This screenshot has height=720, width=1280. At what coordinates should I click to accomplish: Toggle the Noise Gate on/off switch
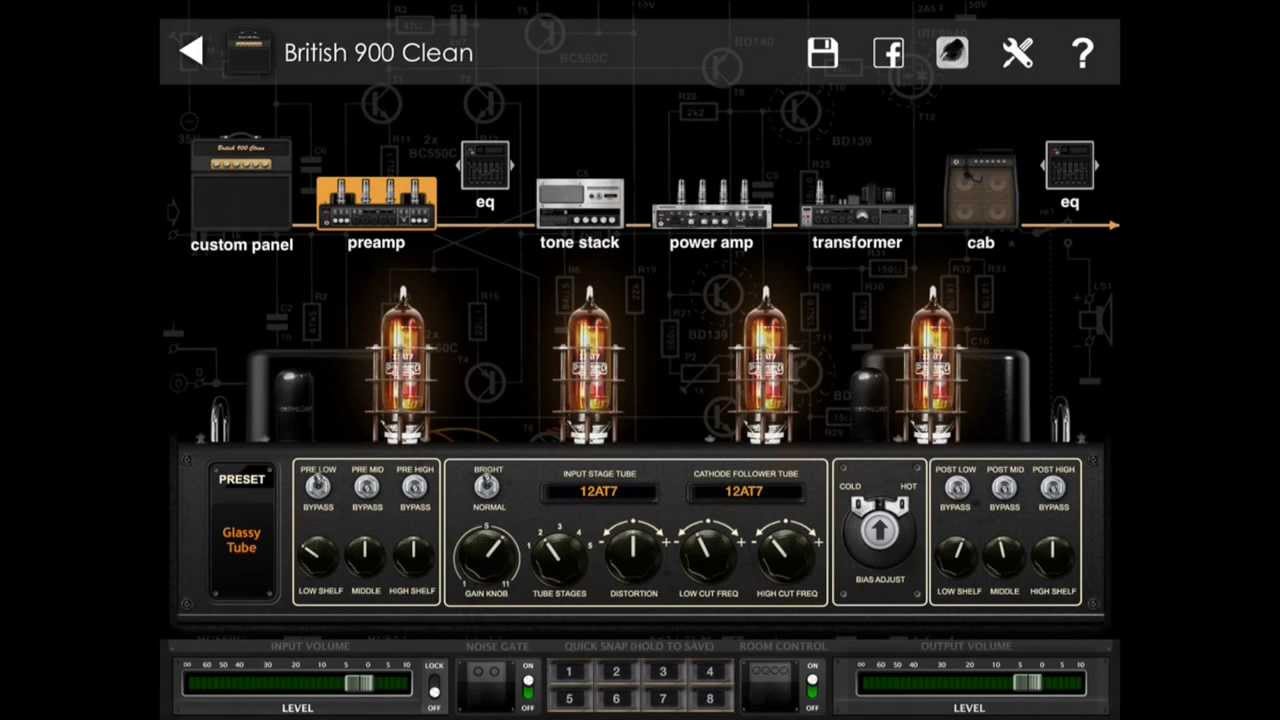(528, 686)
